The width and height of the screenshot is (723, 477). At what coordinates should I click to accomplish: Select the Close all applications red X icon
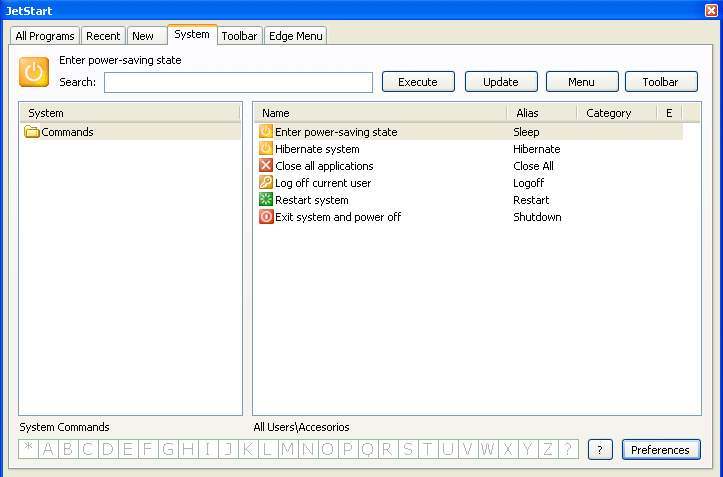point(266,166)
